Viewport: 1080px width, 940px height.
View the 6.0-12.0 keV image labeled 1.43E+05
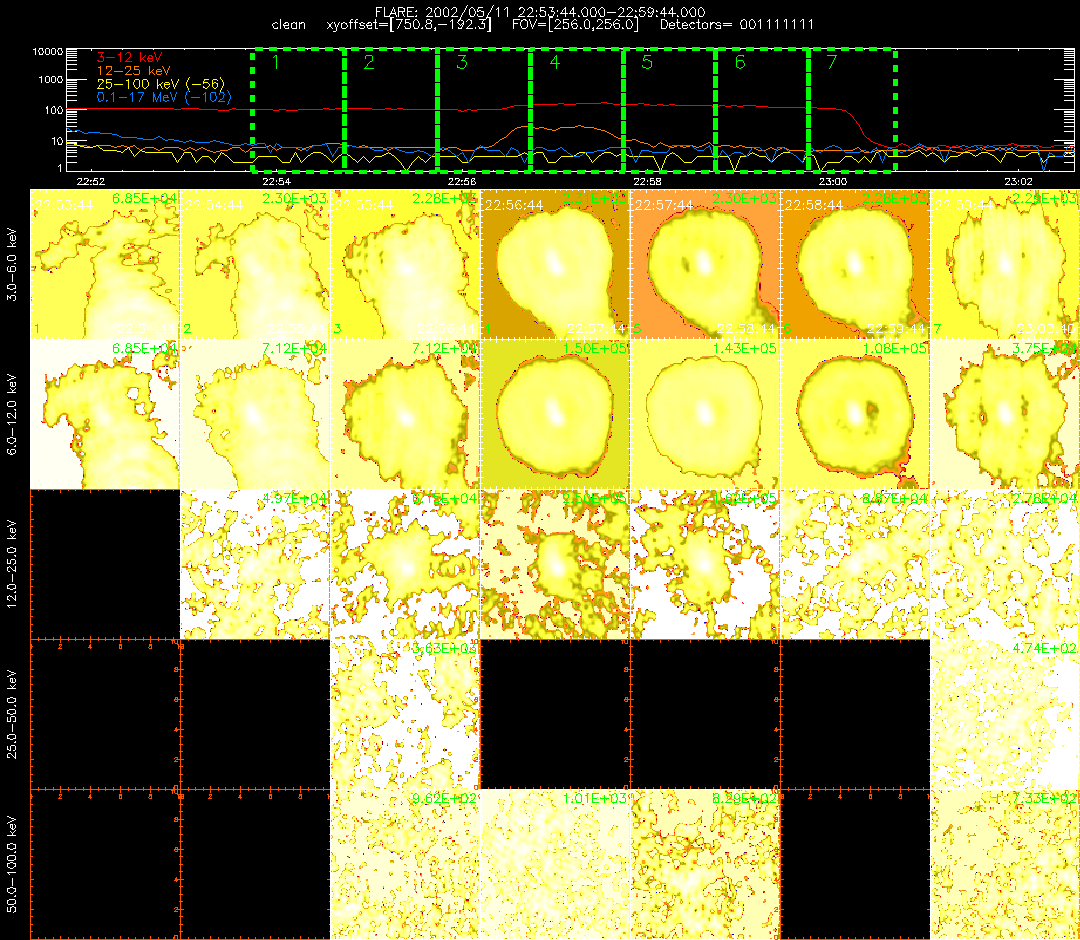[705, 414]
